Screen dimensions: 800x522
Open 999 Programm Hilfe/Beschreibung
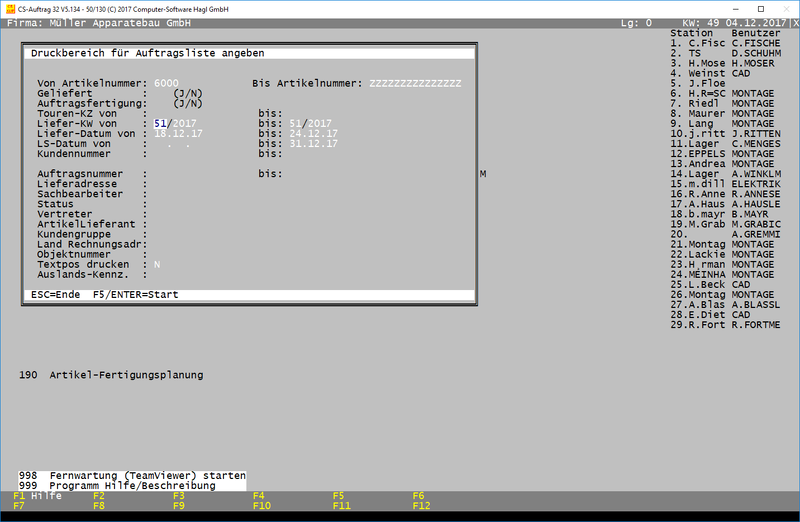tap(131, 486)
